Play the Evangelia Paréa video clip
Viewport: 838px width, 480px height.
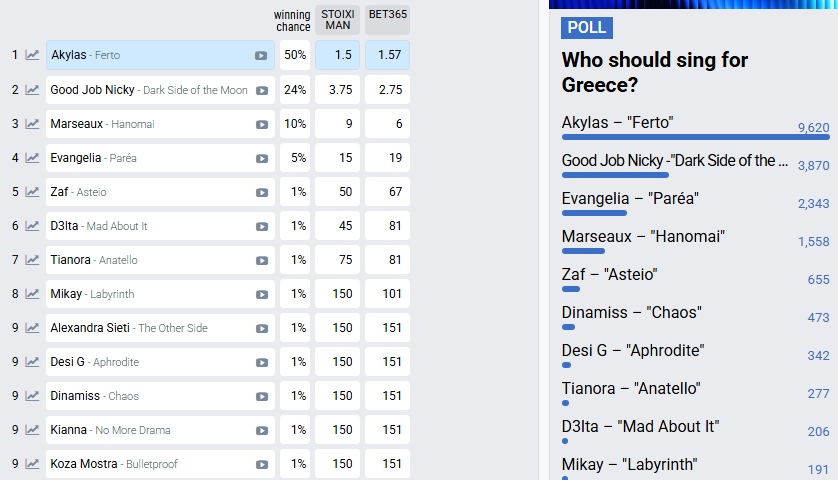coord(262,158)
